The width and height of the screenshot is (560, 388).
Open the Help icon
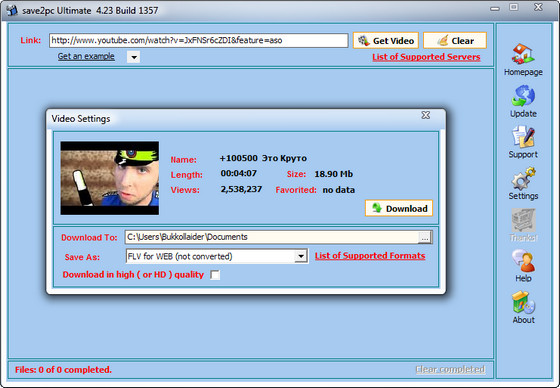click(523, 261)
